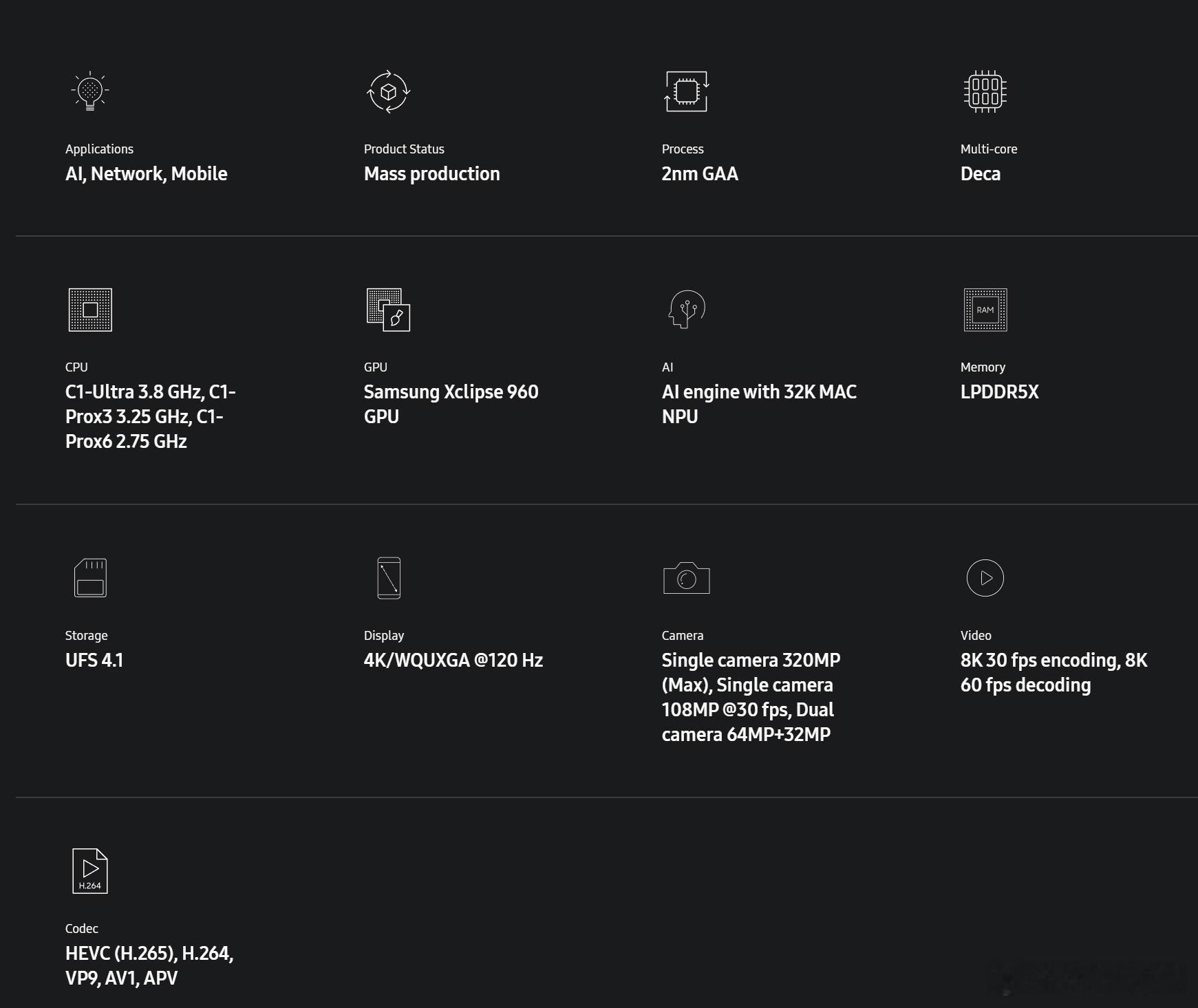Click the lightbulb Applications icon
The image size is (1198, 1008).
click(90, 91)
